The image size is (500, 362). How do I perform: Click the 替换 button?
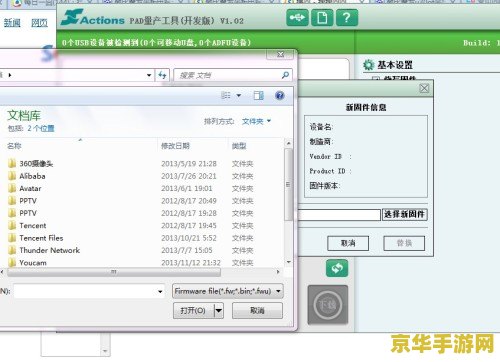pyautogui.click(x=404, y=243)
